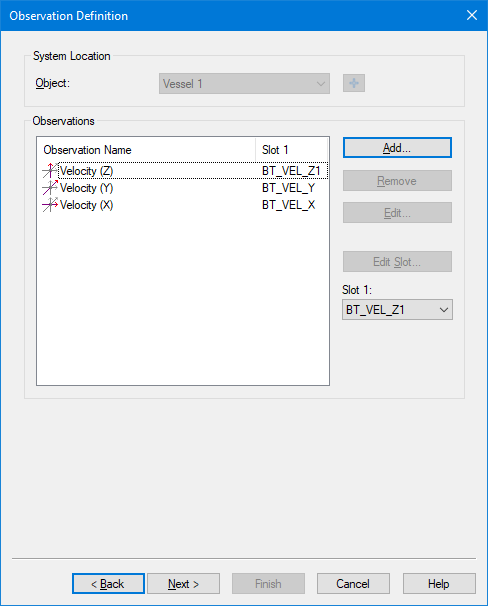
Task: Go to the Next page
Action: tap(184, 584)
